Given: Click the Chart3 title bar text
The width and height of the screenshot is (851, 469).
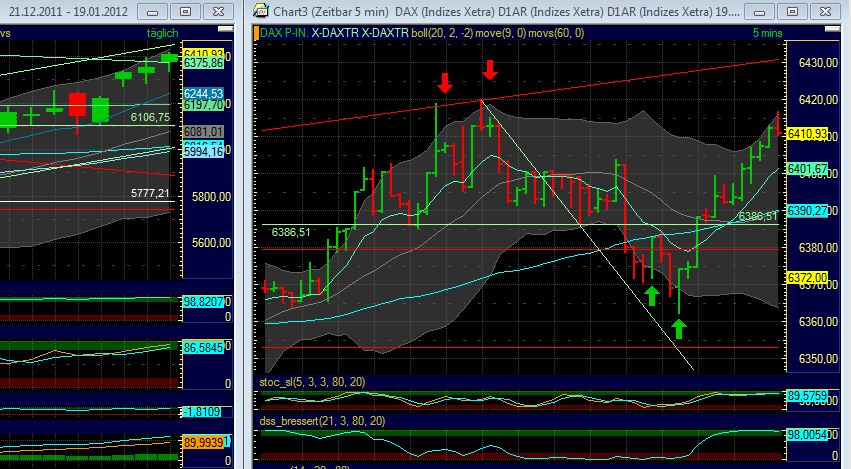Looking at the screenshot, I should pyautogui.click(x=506, y=11).
